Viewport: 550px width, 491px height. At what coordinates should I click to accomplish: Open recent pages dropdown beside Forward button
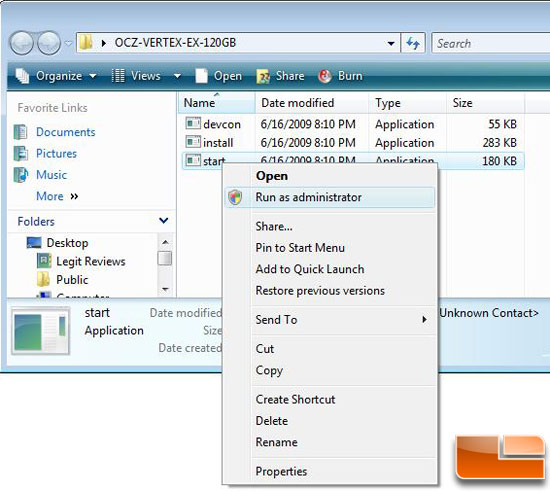coord(68,43)
